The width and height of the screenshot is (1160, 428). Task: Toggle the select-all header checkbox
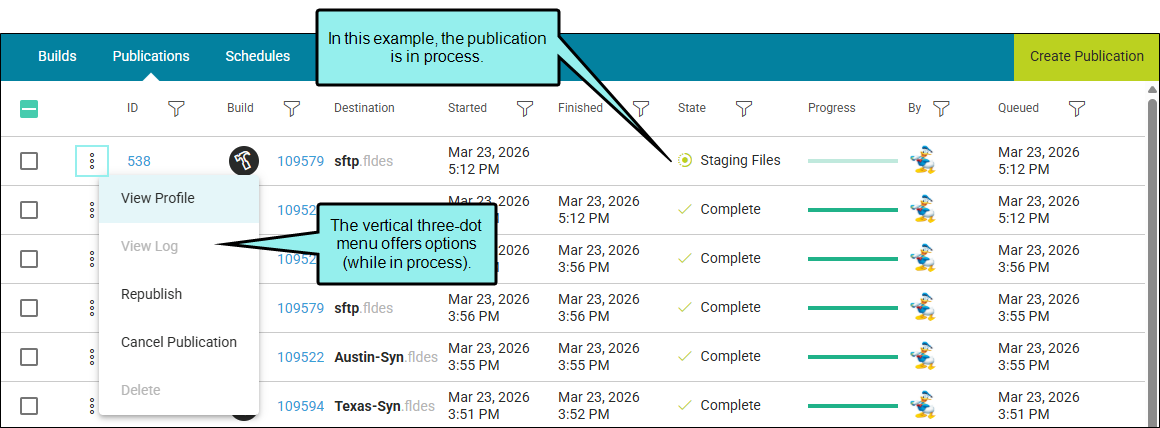coord(29,109)
